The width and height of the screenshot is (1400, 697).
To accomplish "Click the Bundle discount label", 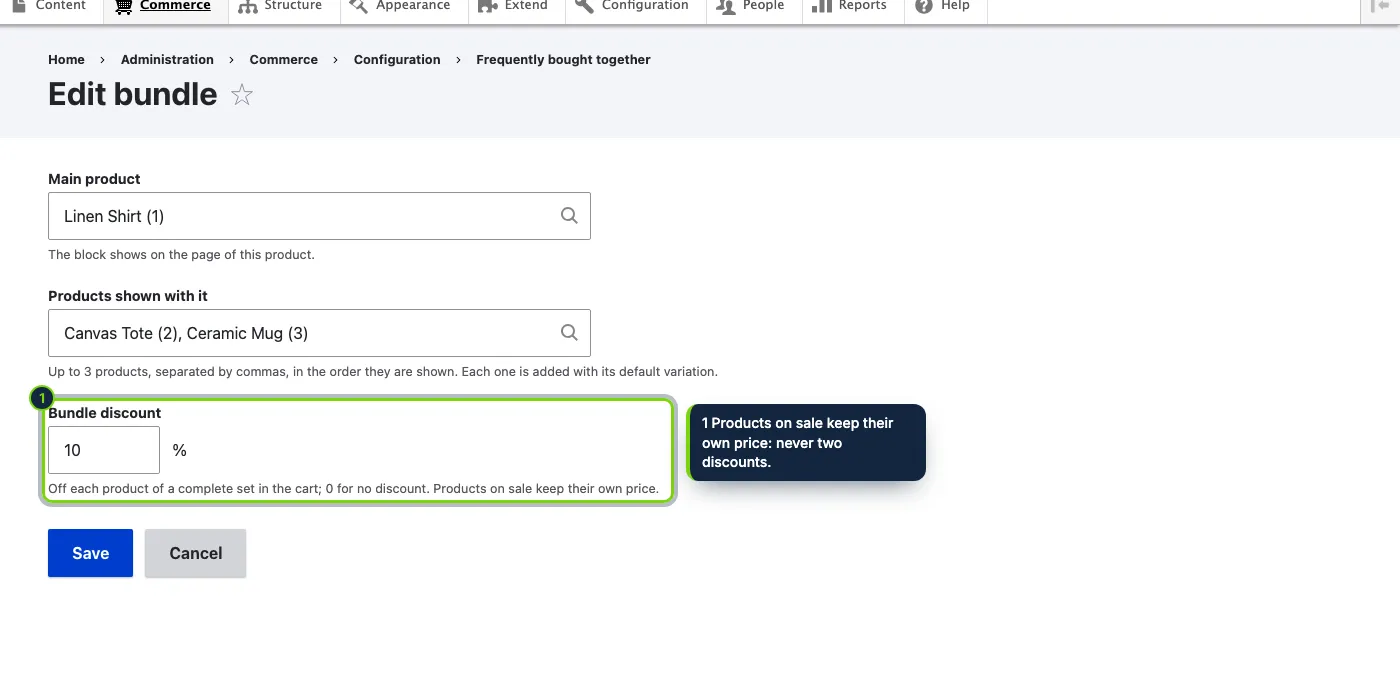I will (104, 413).
